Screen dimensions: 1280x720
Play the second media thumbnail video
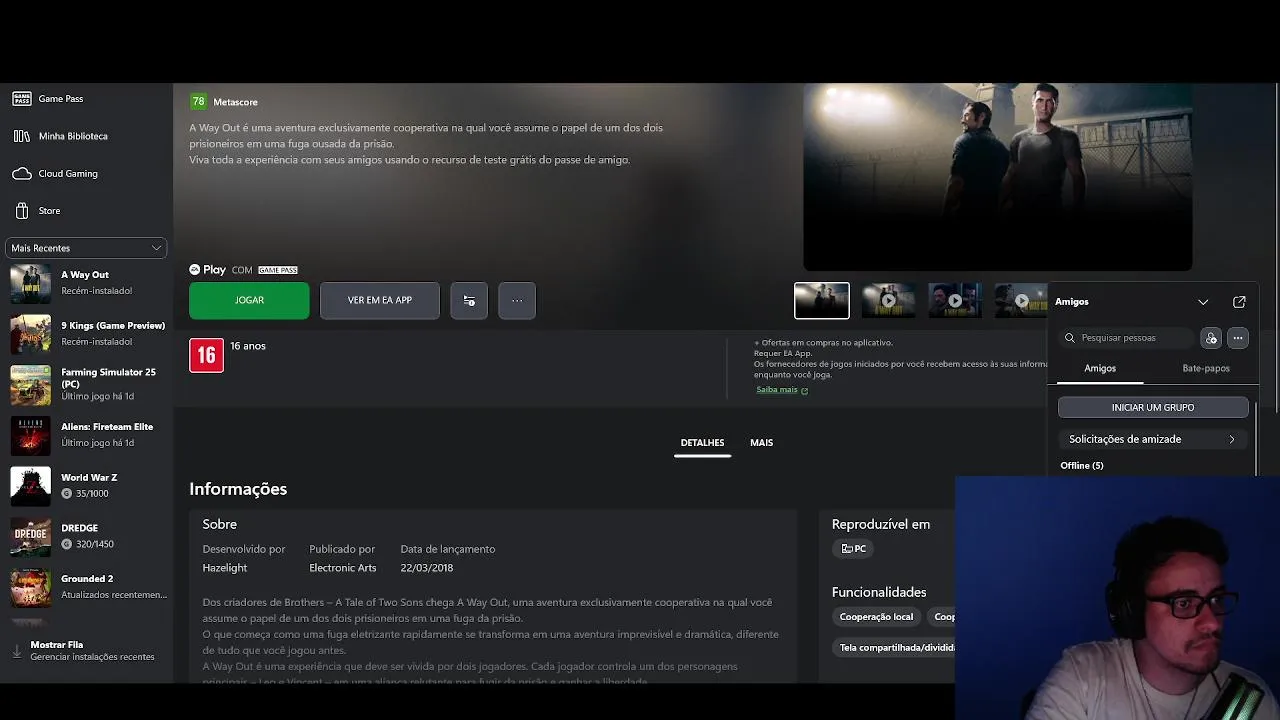click(888, 301)
